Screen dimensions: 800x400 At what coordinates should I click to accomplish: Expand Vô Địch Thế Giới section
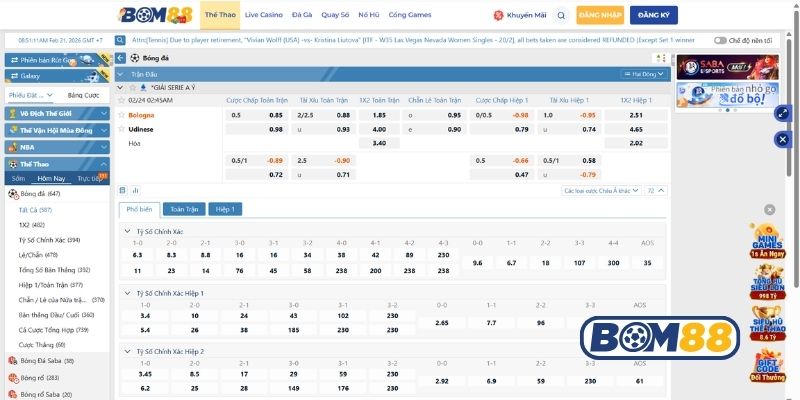tap(104, 114)
